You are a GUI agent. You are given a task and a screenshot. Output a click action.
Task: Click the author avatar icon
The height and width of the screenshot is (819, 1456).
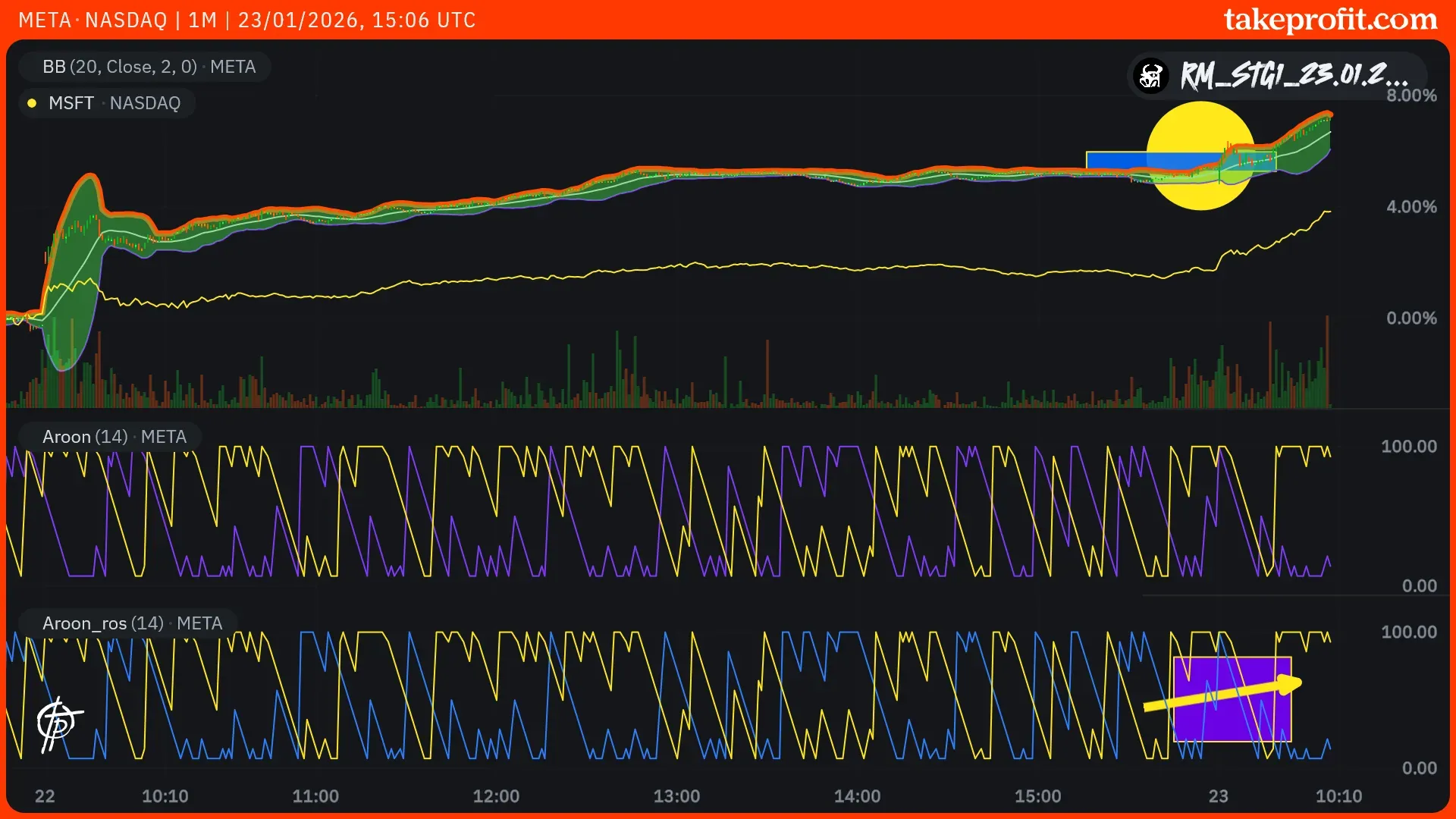[x=1151, y=76]
